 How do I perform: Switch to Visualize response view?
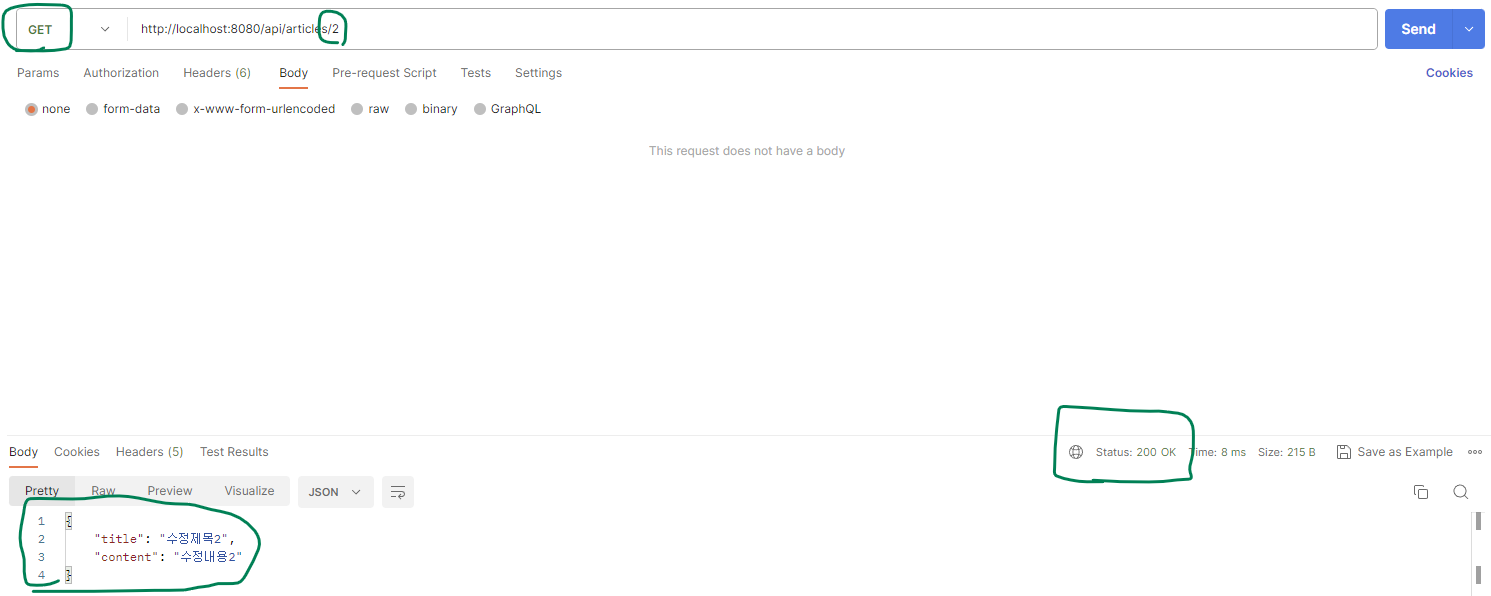[249, 491]
